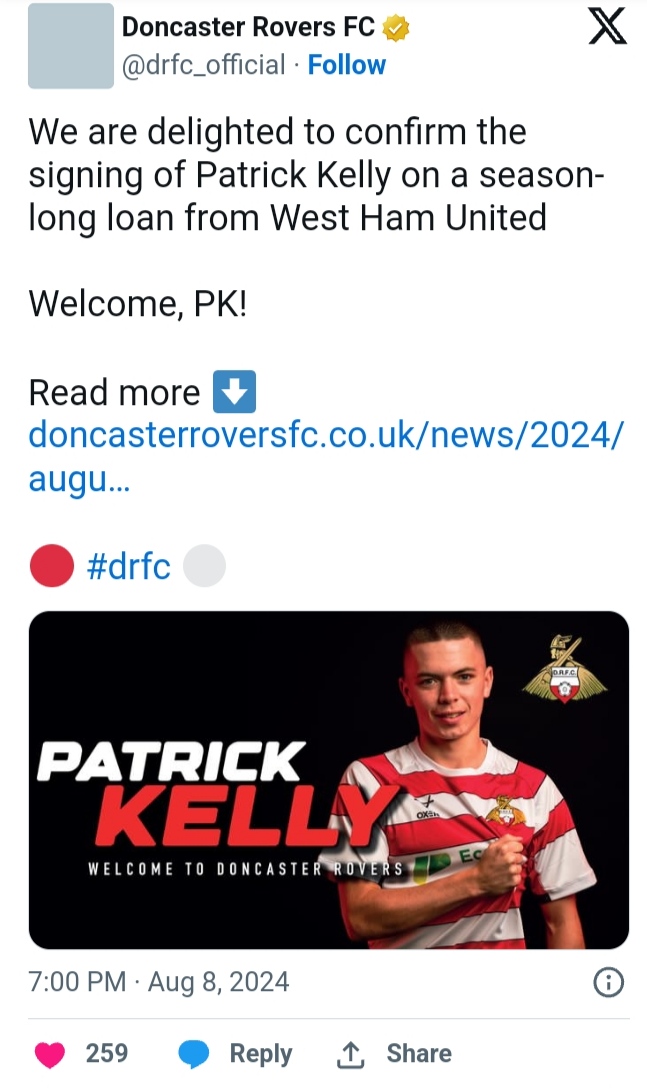Click the blue reply bubble icon
Image resolution: width=647 pixels, height=1089 pixels.
coord(194,1054)
